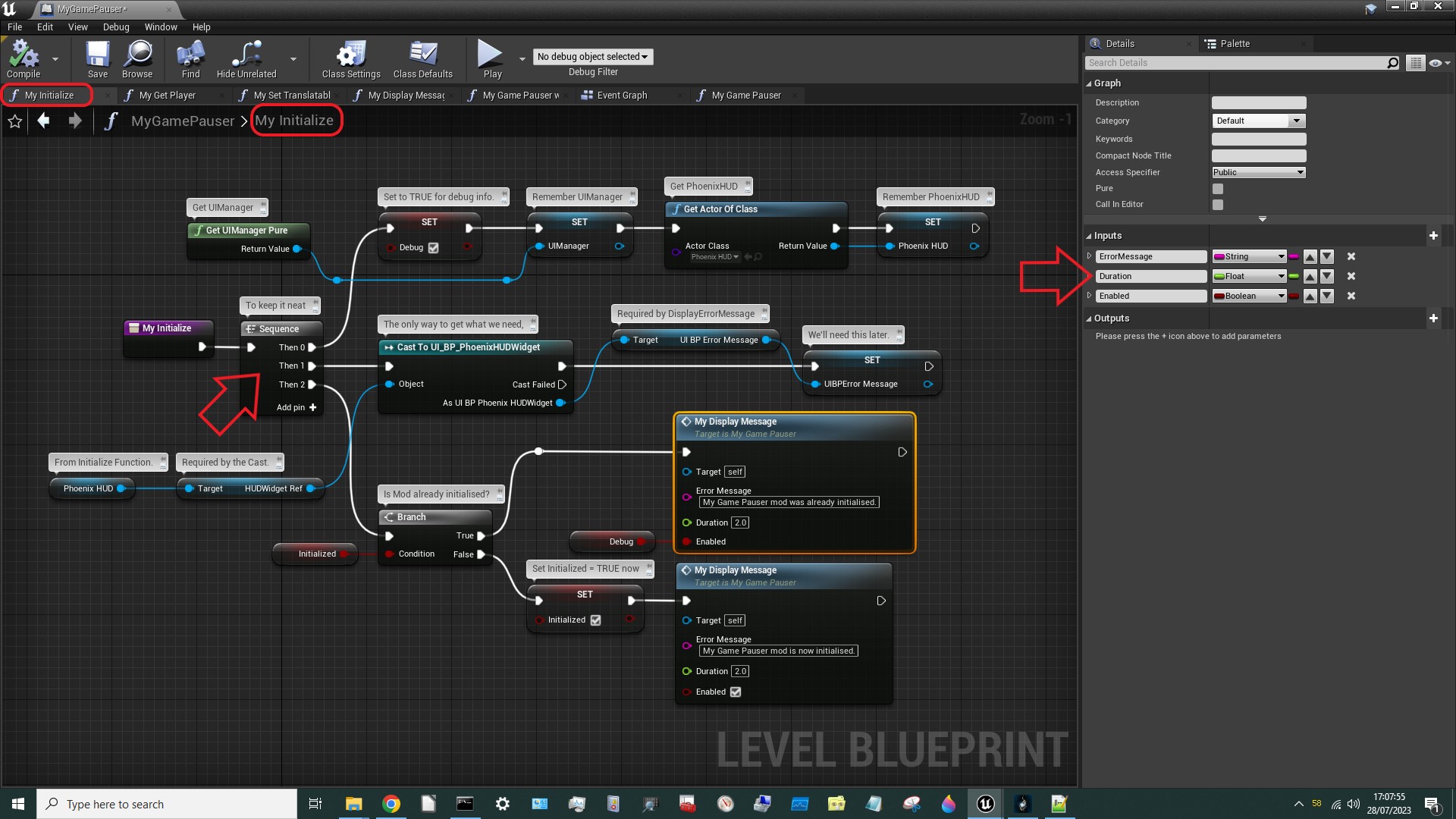1456x819 pixels.
Task: Click MyGamePauser in the breadcrumb
Action: click(183, 121)
